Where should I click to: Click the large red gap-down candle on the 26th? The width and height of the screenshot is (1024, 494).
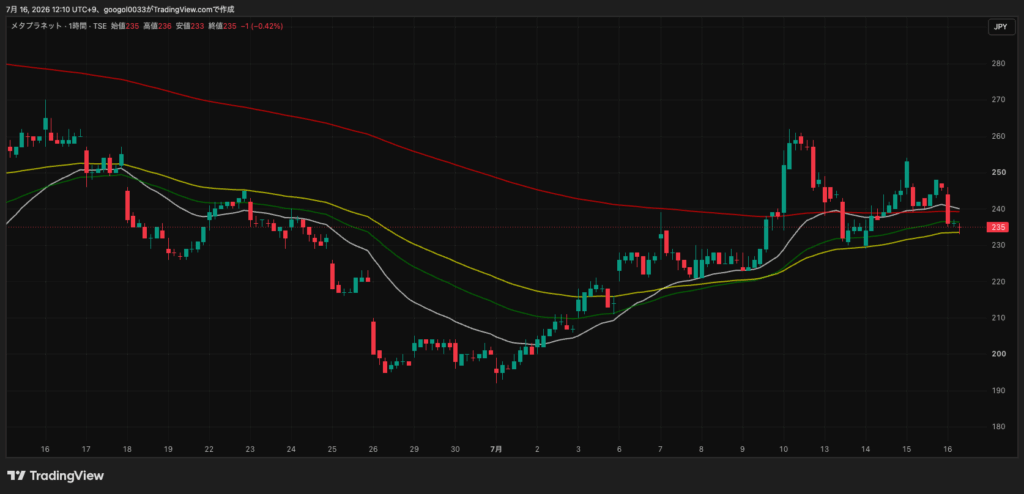[x=374, y=338]
